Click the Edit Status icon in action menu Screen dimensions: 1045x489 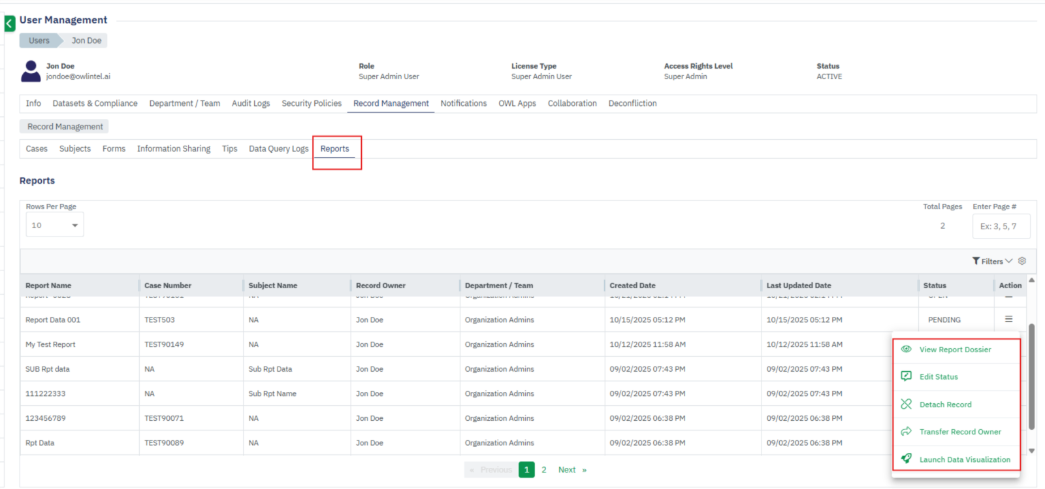906,377
